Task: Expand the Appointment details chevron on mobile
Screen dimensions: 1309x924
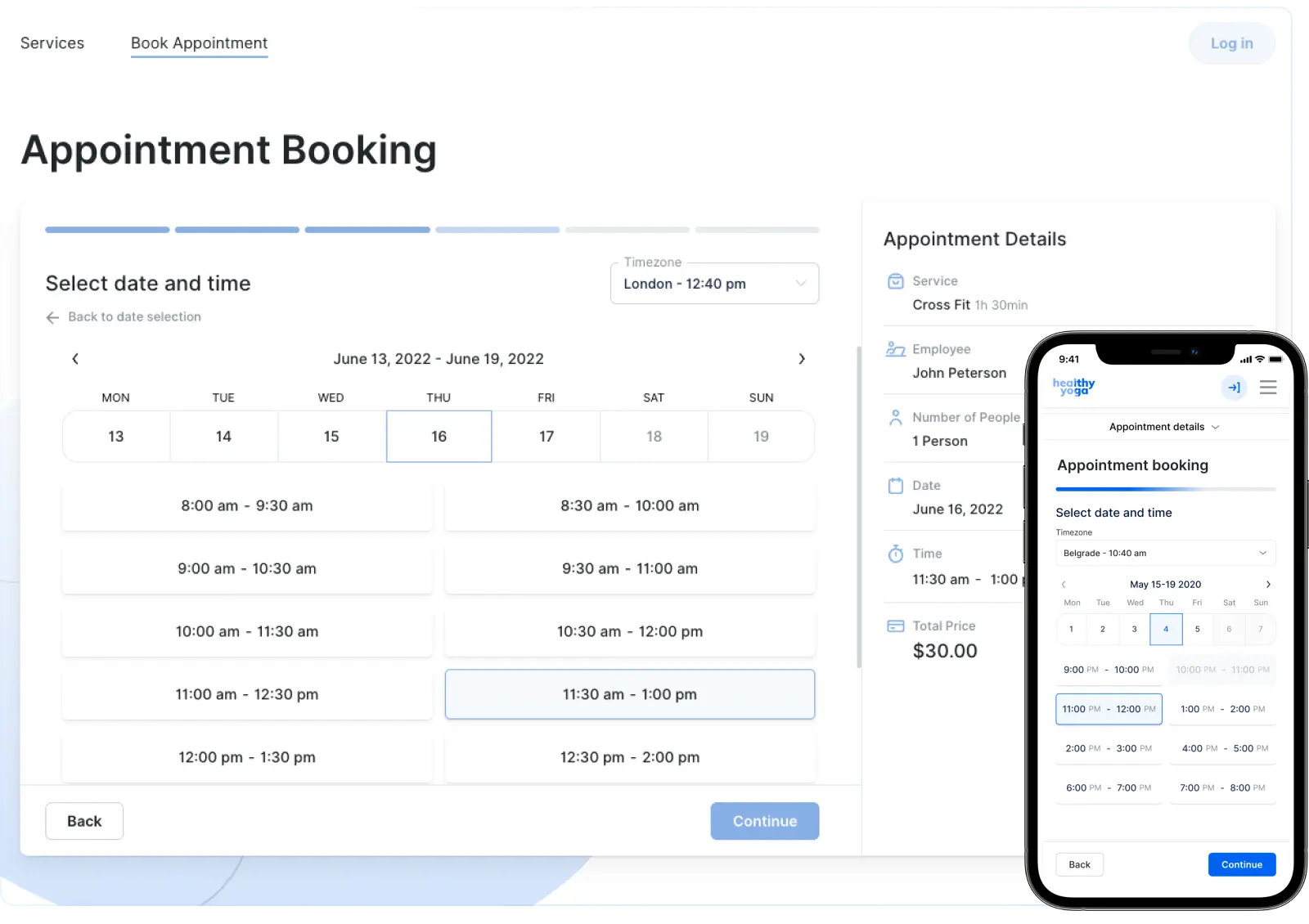Action: pos(1216,426)
